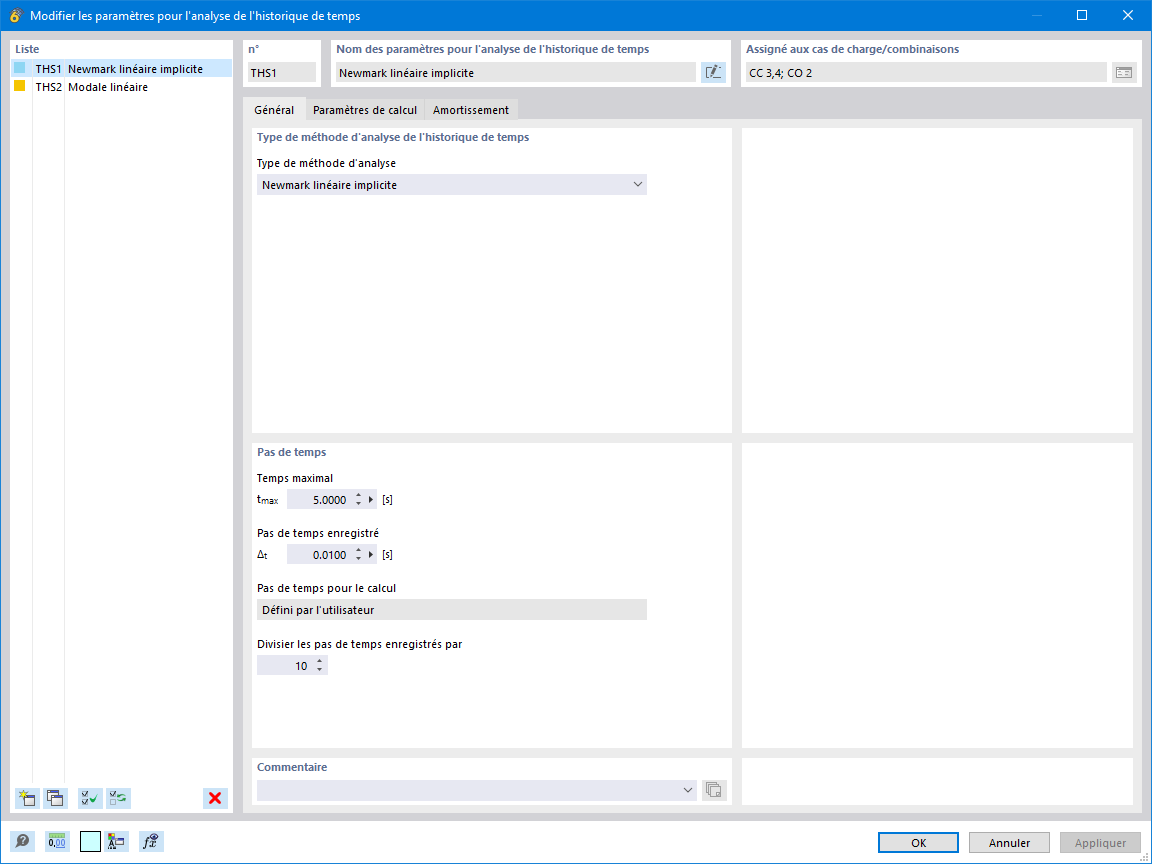Image resolution: width=1152 pixels, height=864 pixels.
Task: Open the fx formula icon
Action: pyautogui.click(x=151, y=842)
